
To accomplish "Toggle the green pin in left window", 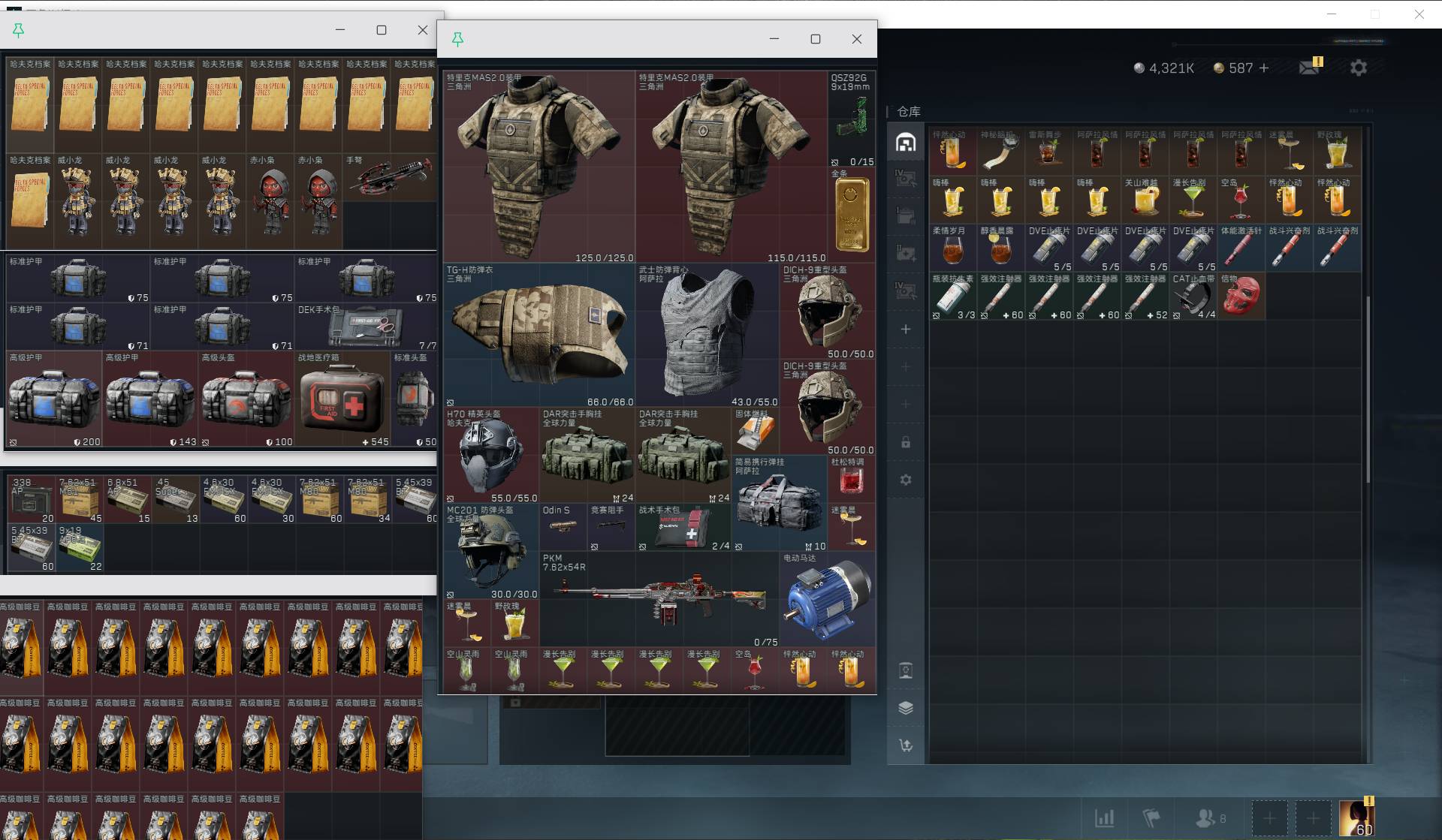I will (18, 29).
